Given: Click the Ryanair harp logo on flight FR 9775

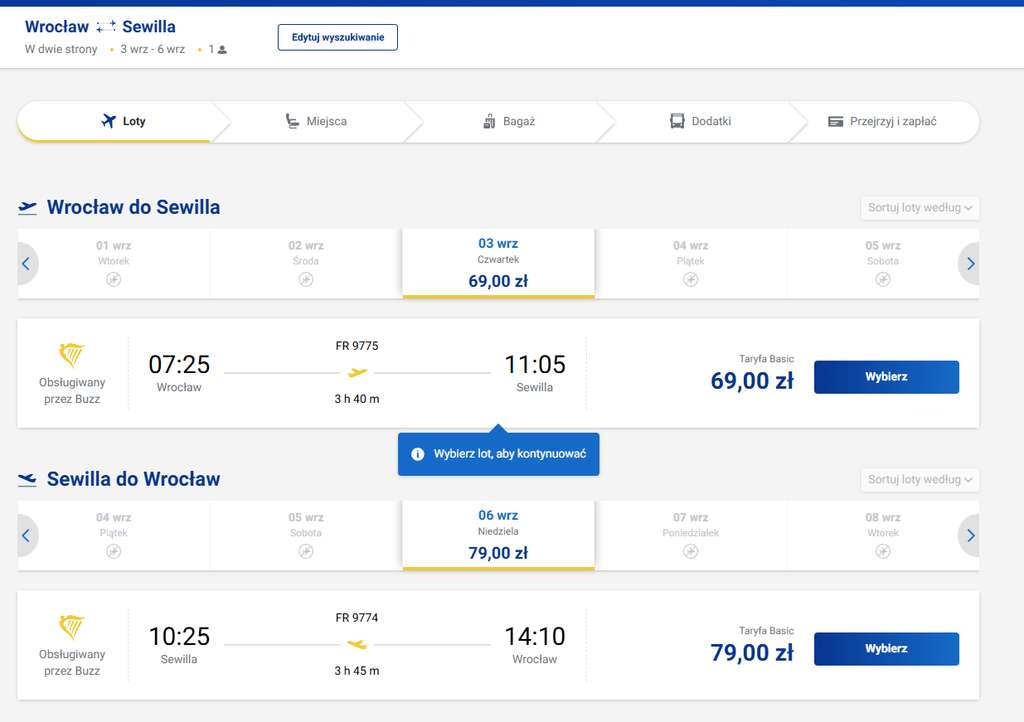Looking at the screenshot, I should [x=72, y=354].
